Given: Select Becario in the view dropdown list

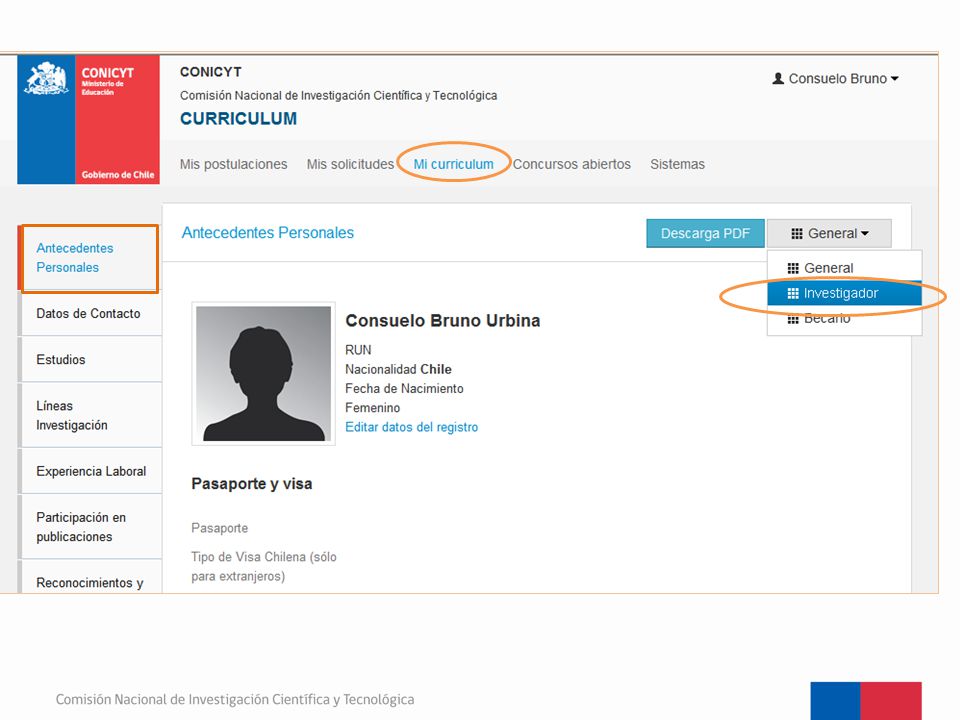Looking at the screenshot, I should click(844, 319).
